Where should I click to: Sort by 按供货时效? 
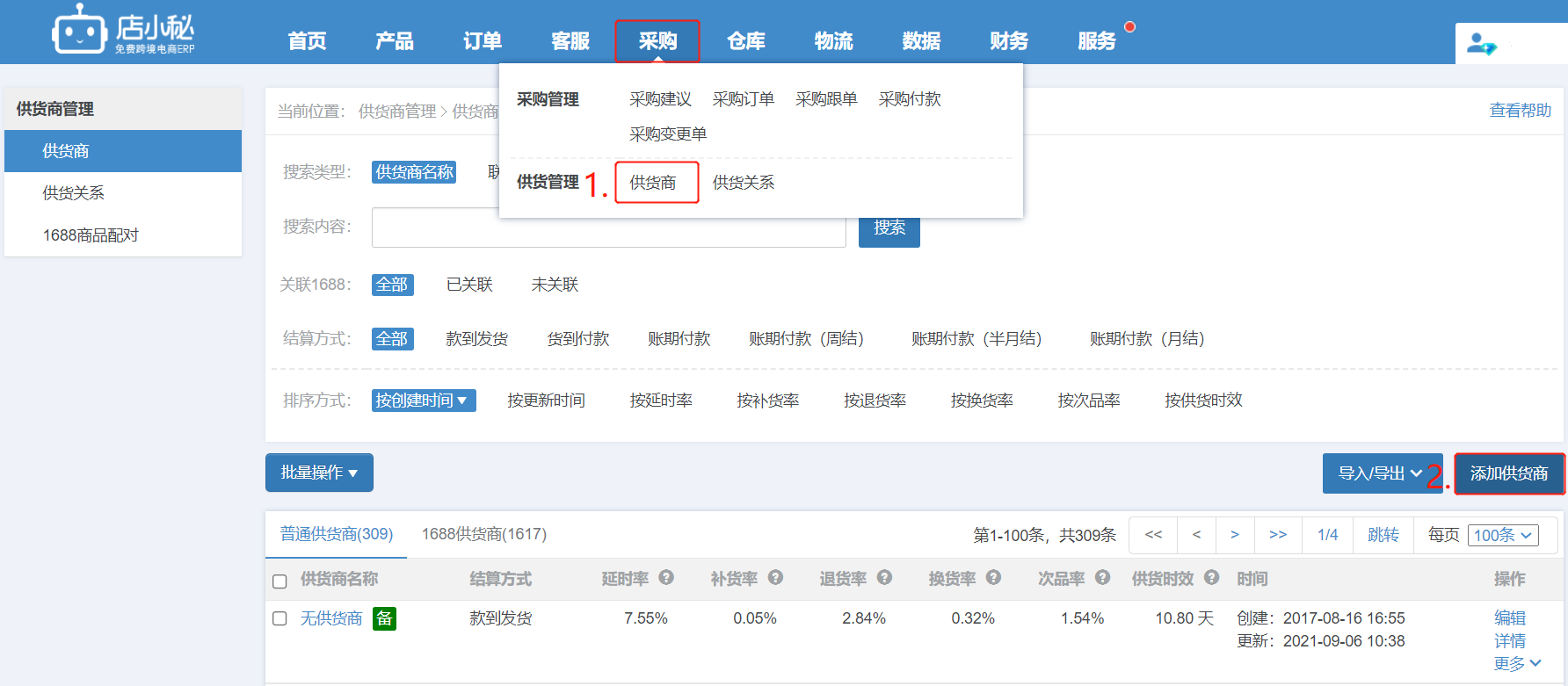click(1203, 401)
